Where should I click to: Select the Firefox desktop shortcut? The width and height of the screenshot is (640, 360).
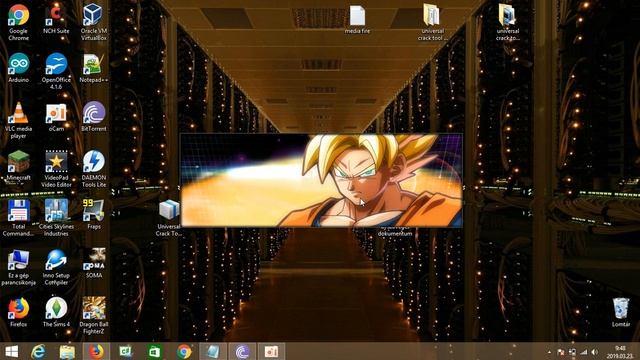(18, 313)
